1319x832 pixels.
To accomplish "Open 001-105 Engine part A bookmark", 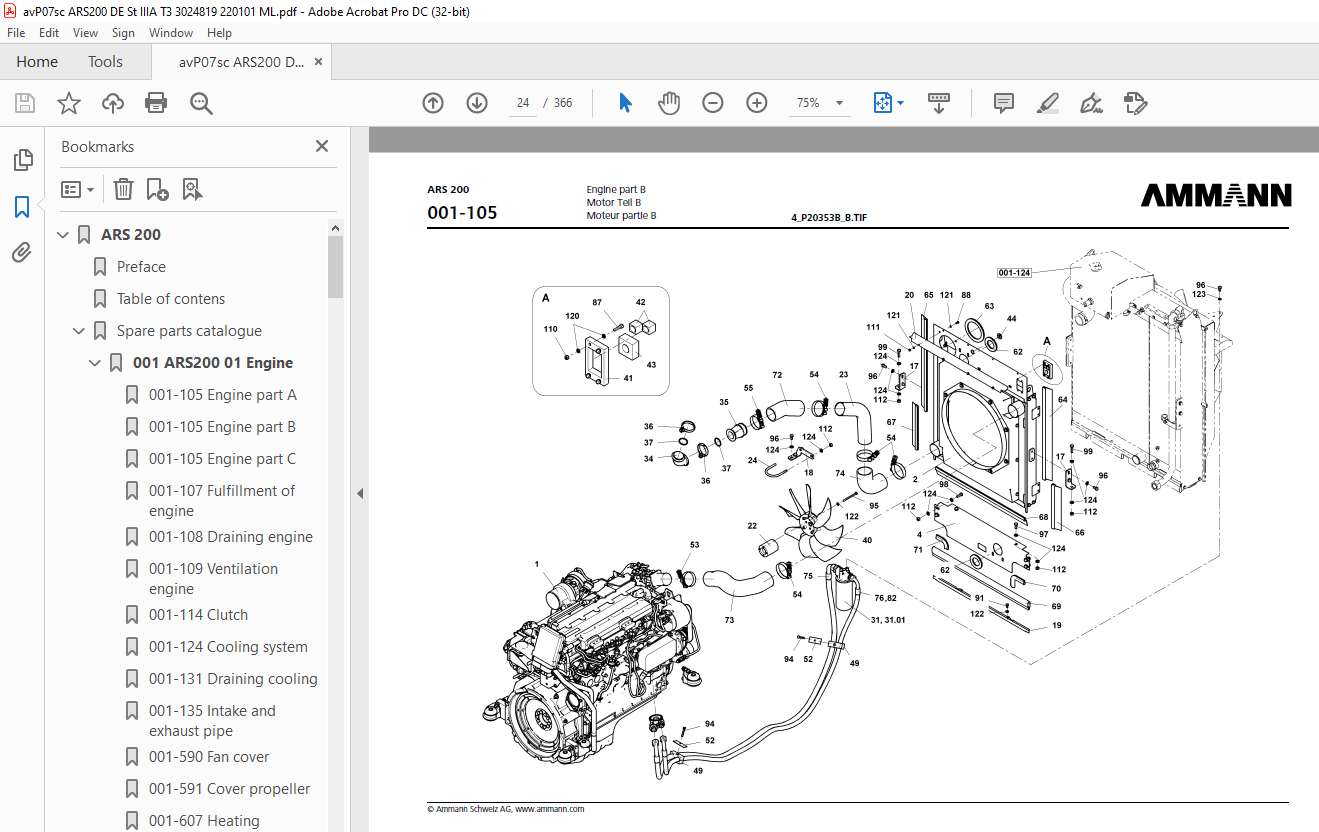I will 223,395.
